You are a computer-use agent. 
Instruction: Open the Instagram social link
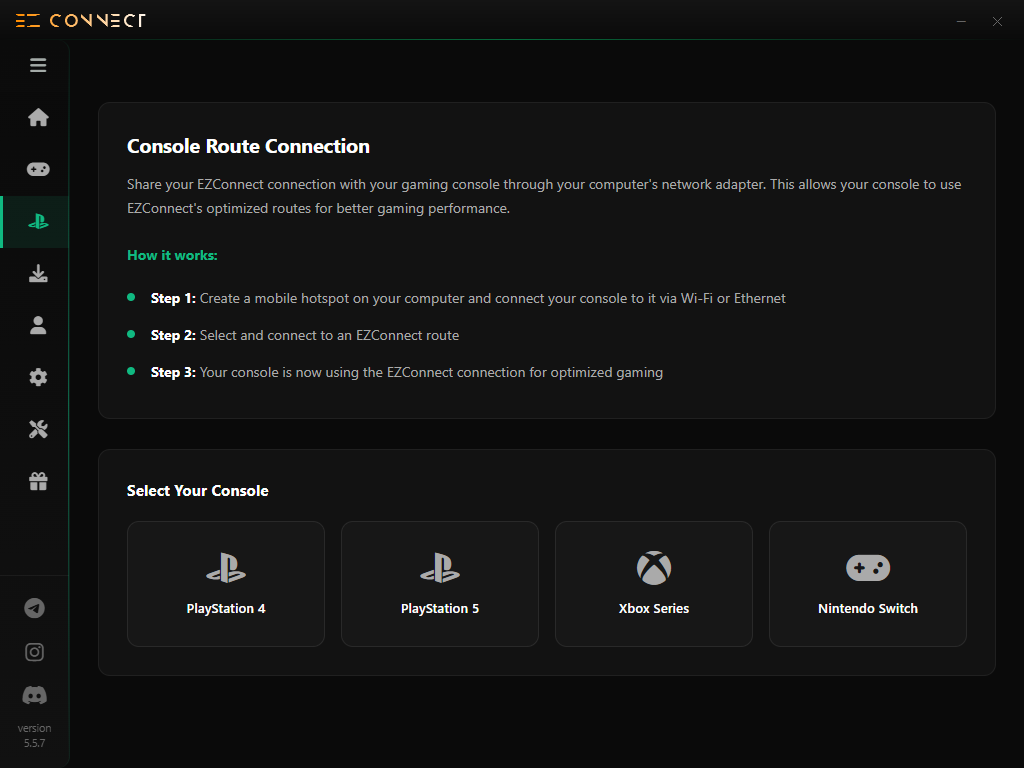(35, 652)
